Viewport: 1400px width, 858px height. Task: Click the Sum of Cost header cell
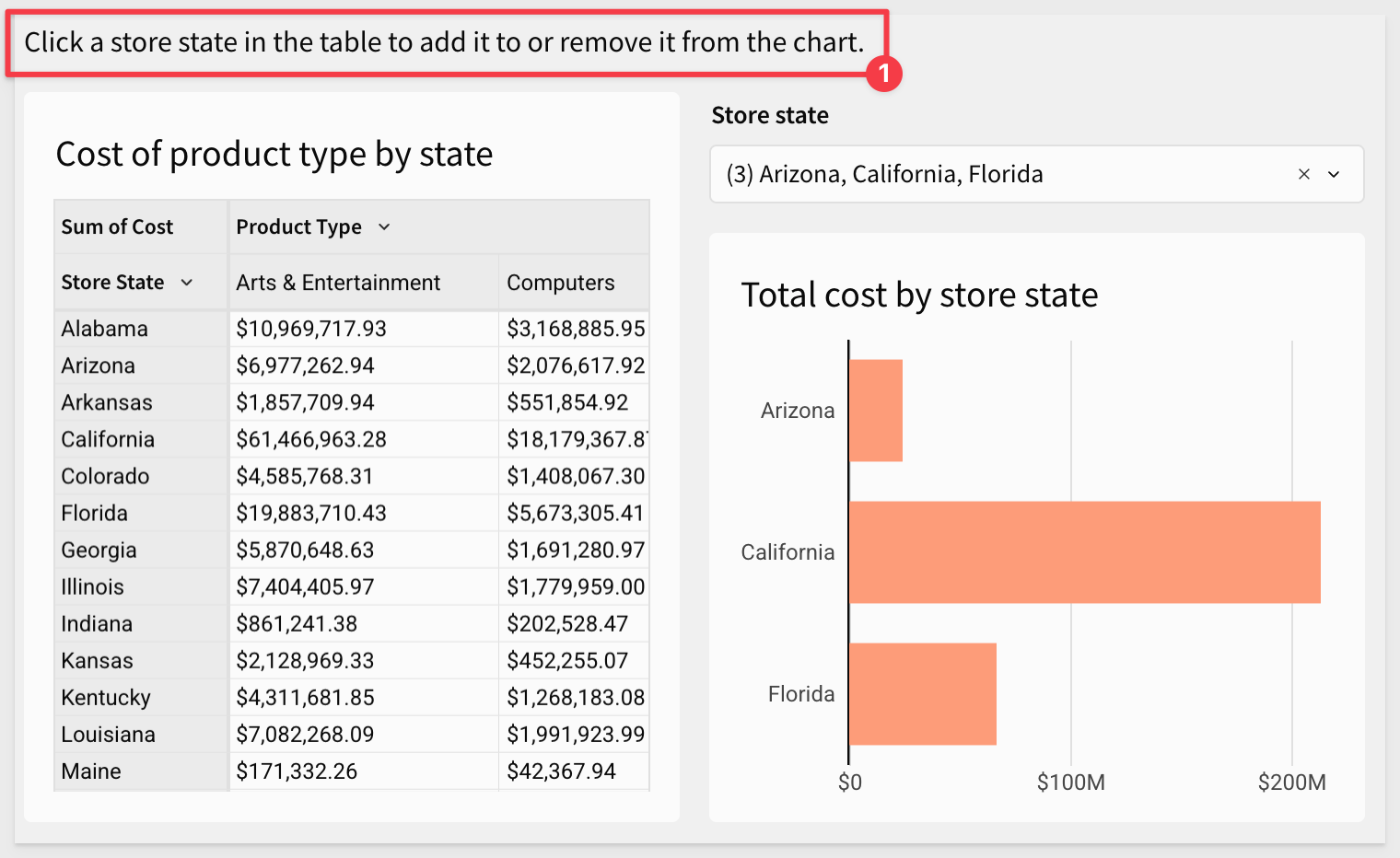pos(141,226)
